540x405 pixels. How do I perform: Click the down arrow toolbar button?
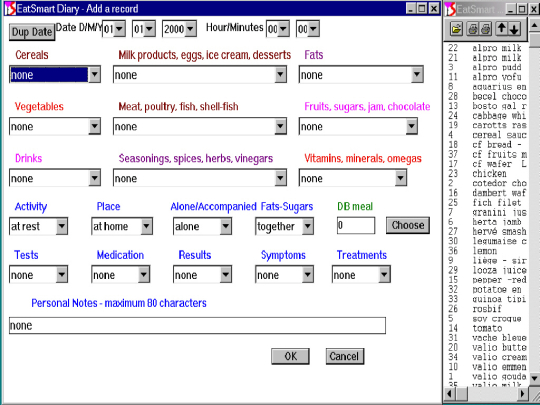(514, 29)
